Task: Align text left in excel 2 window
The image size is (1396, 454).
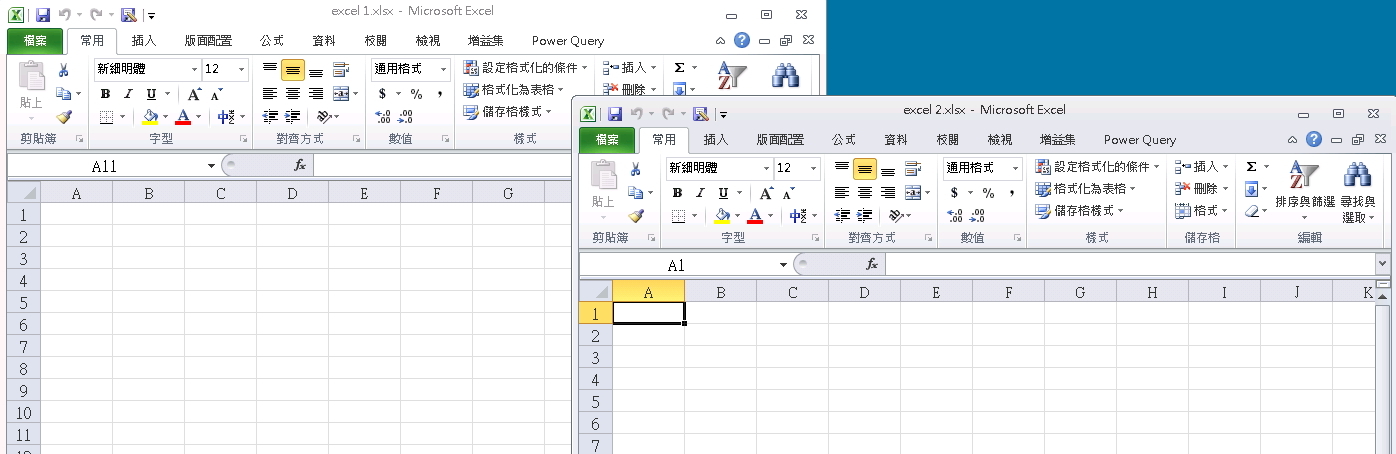Action: point(842,193)
